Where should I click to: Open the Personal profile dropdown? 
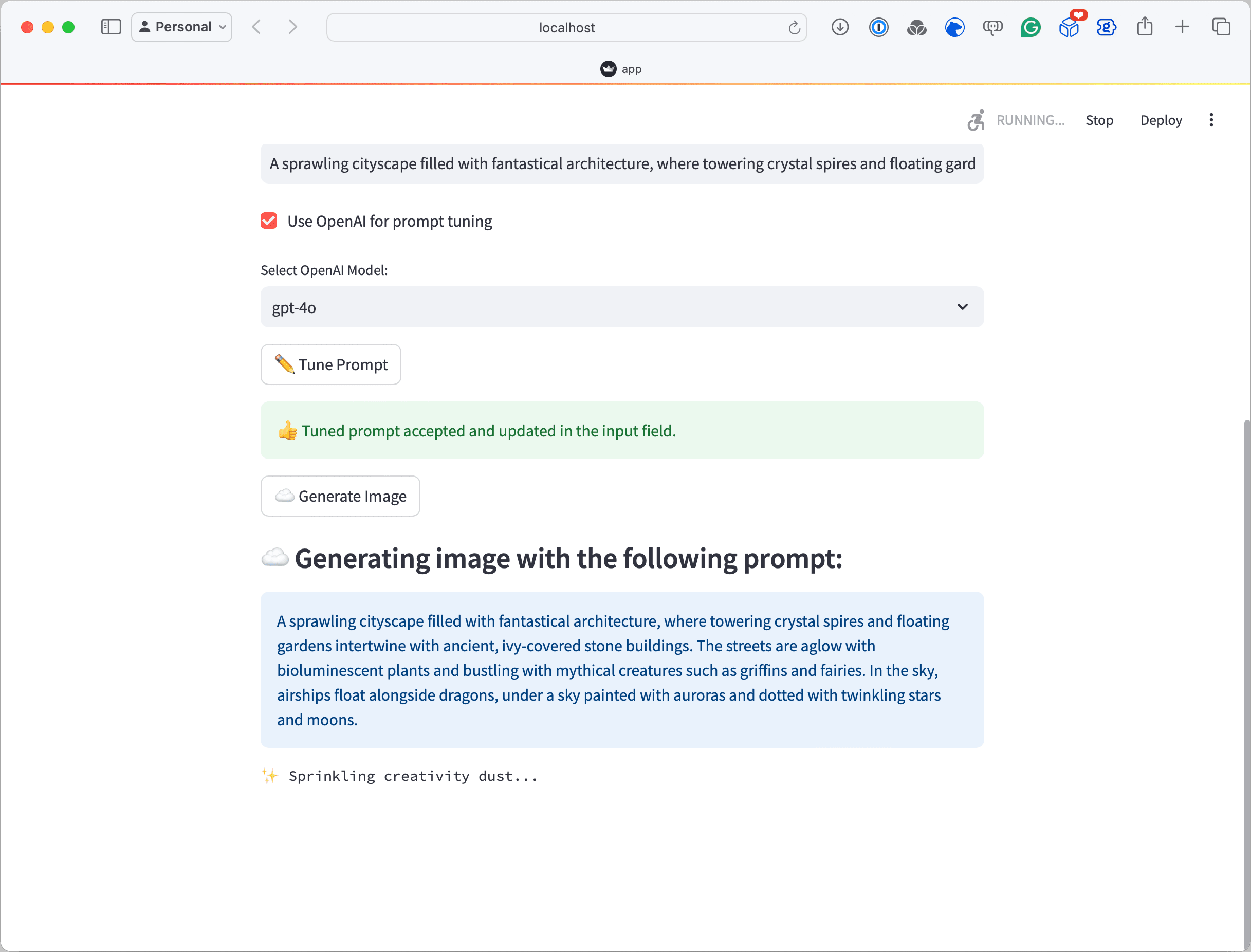pyautogui.click(x=182, y=27)
